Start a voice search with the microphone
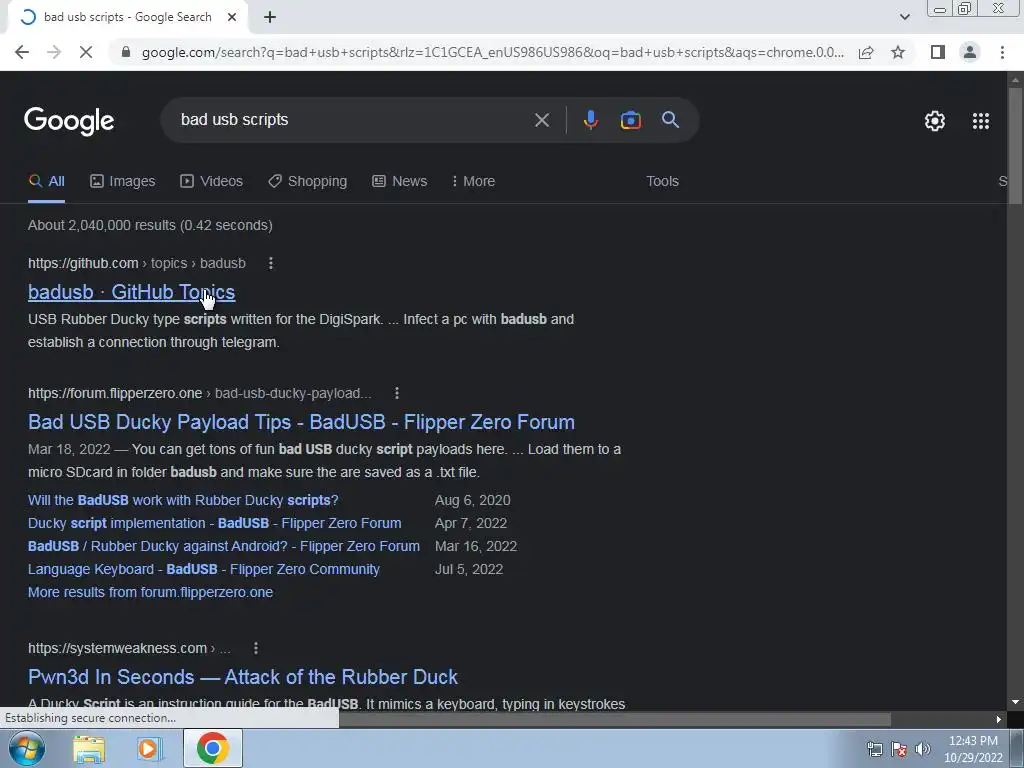Image resolution: width=1024 pixels, height=768 pixels. pos(590,120)
